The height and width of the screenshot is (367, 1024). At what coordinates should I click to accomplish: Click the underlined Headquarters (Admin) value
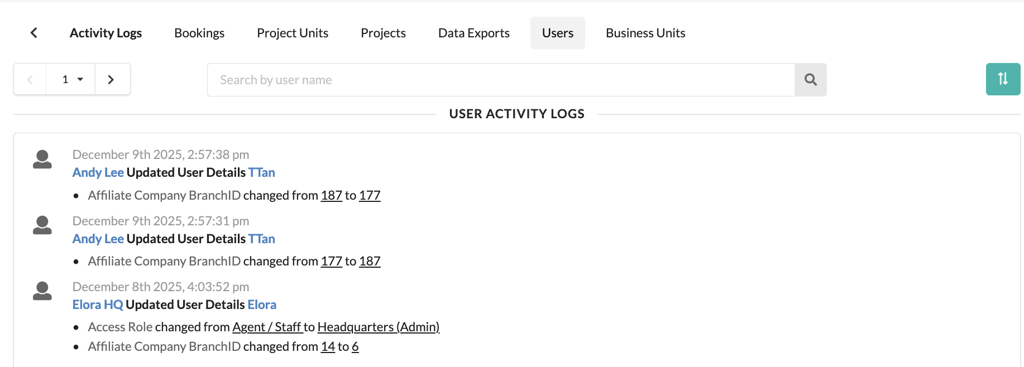(379, 327)
